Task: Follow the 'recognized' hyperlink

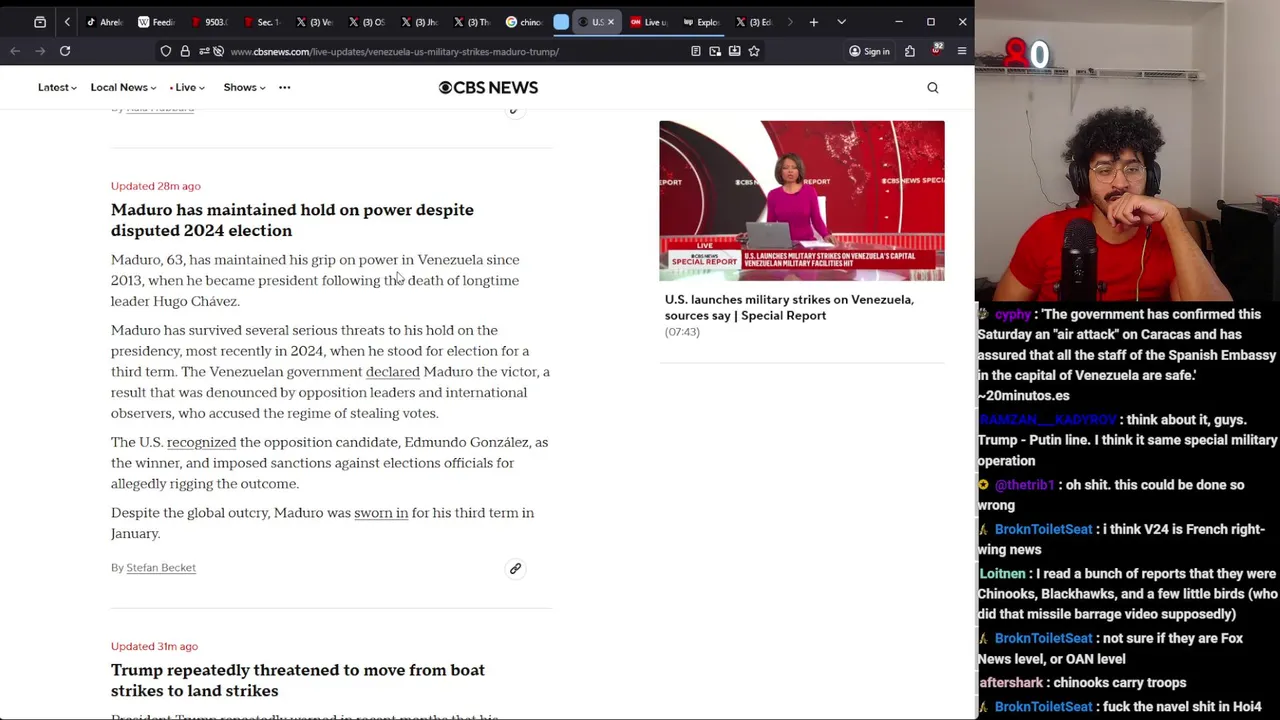Action: coord(201,442)
